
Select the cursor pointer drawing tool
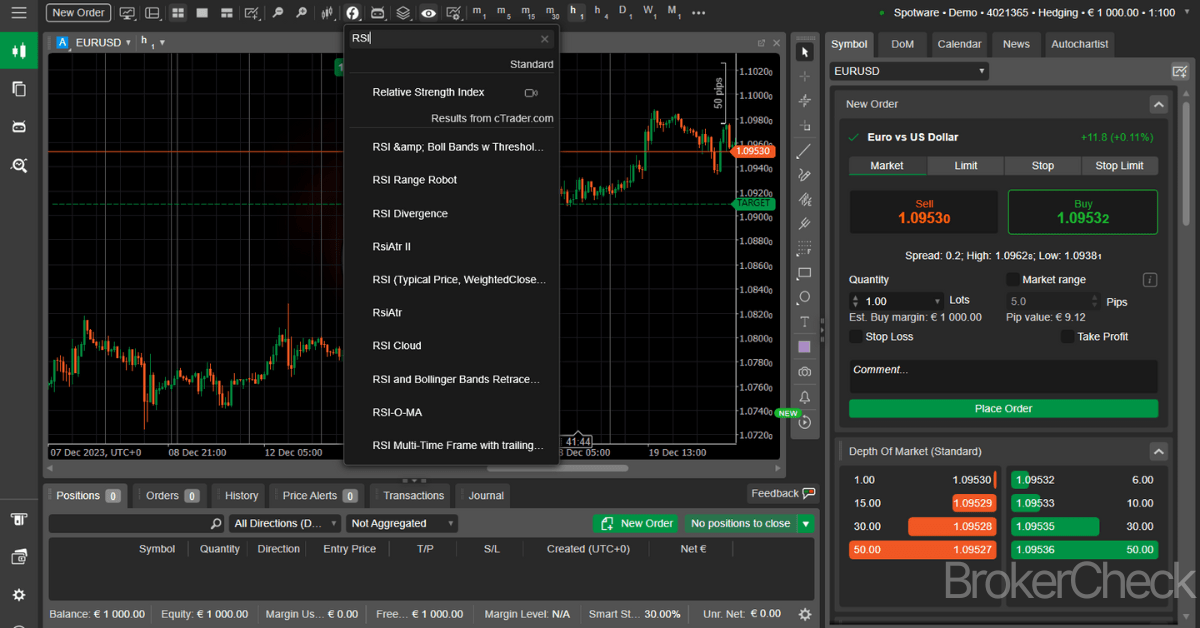(x=805, y=52)
